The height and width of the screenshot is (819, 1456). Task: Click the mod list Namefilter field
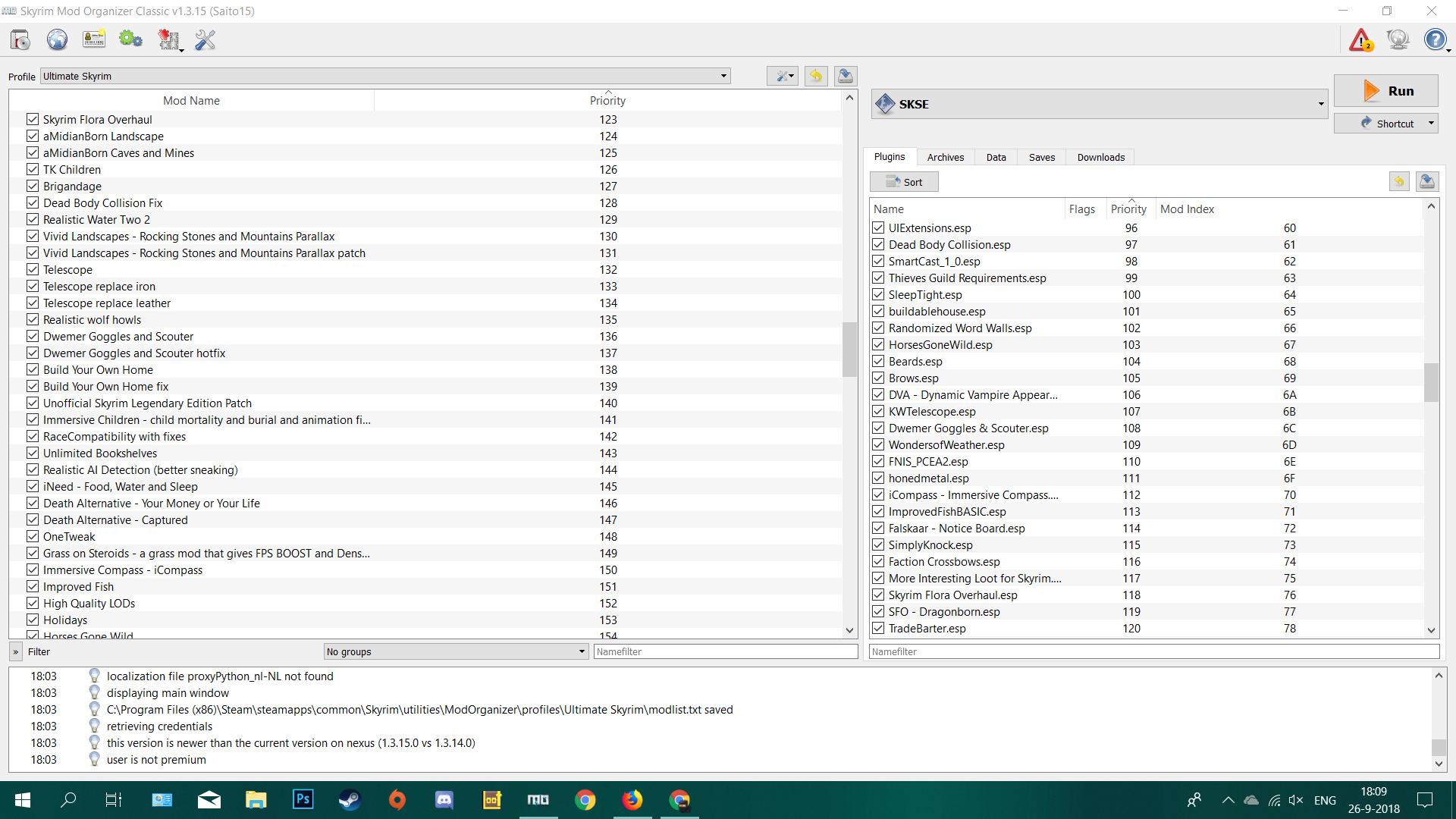(x=726, y=651)
